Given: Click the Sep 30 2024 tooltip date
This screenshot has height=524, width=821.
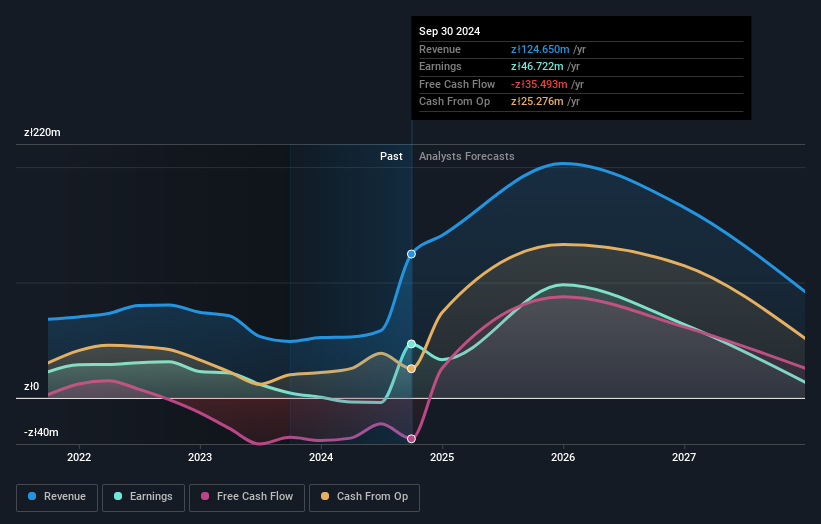Looking at the screenshot, I should [449, 31].
